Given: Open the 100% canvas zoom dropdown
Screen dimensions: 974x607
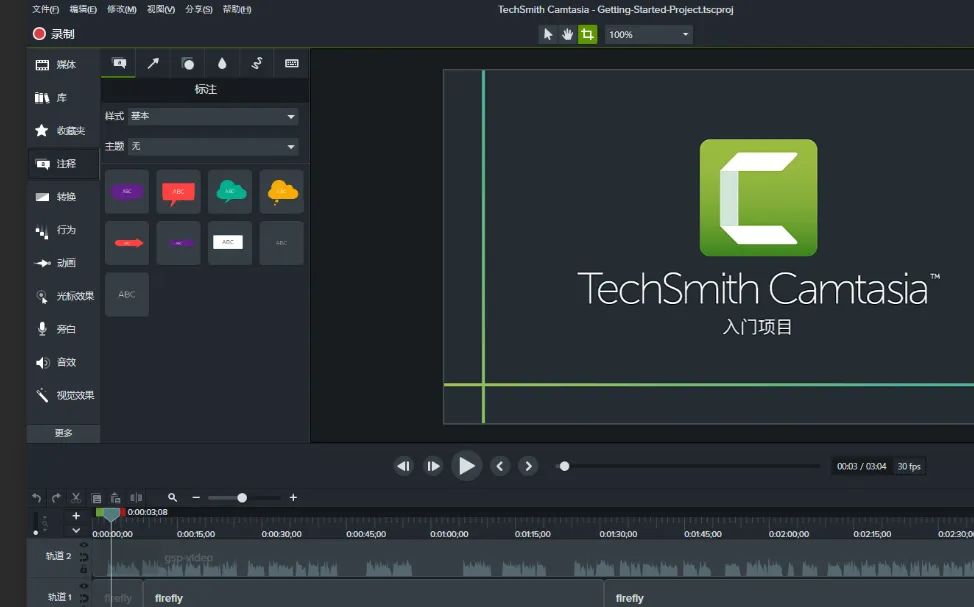Looking at the screenshot, I should click(649, 34).
